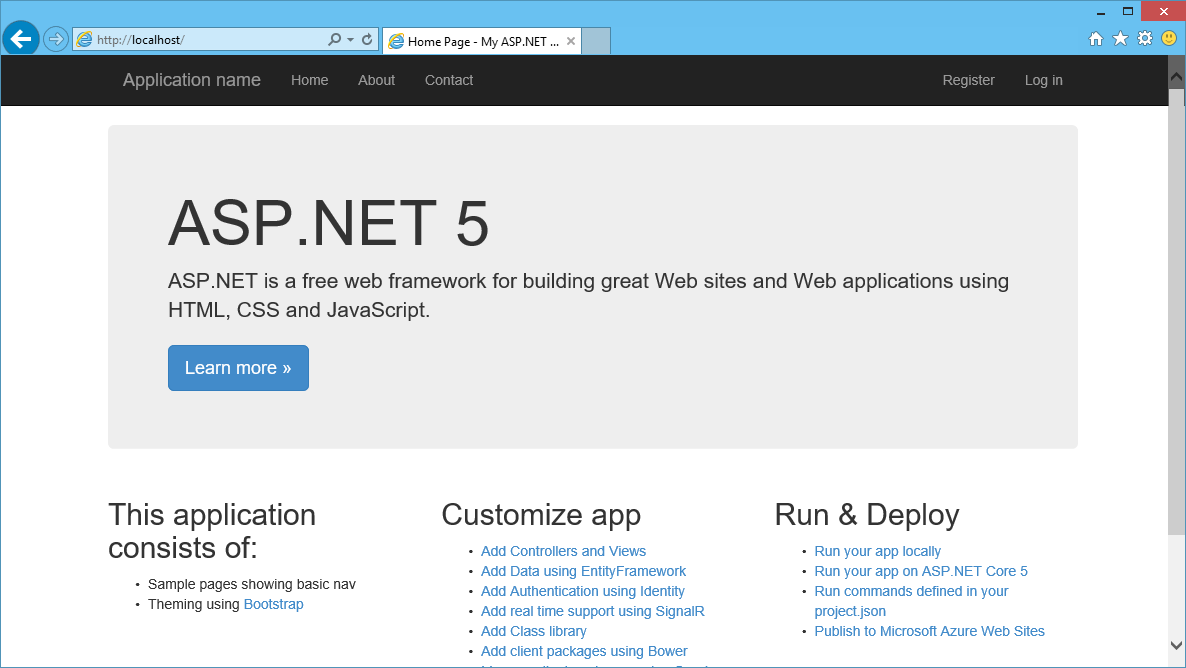Select the Home Page - My ASP.NET tab
Screen dimensions: 1186x668
(x=482, y=42)
